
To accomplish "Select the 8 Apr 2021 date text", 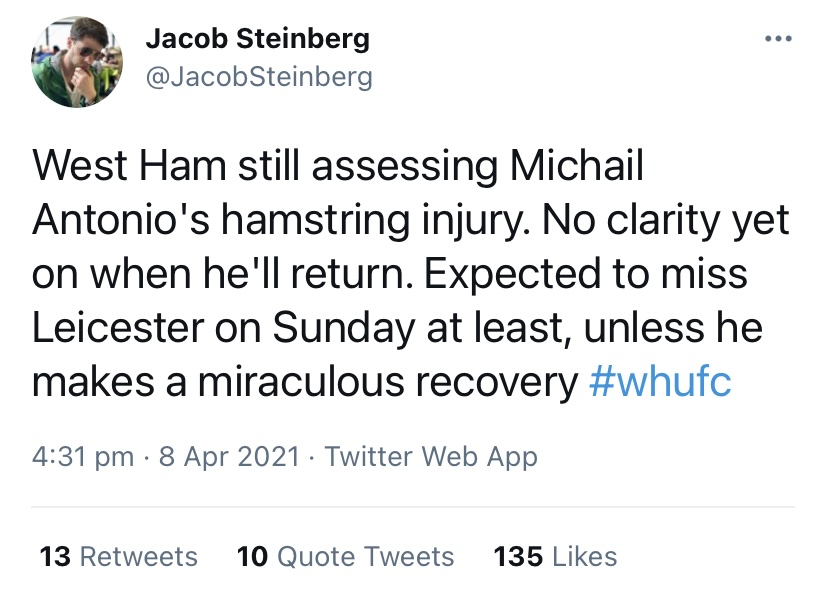I will click(229, 456).
